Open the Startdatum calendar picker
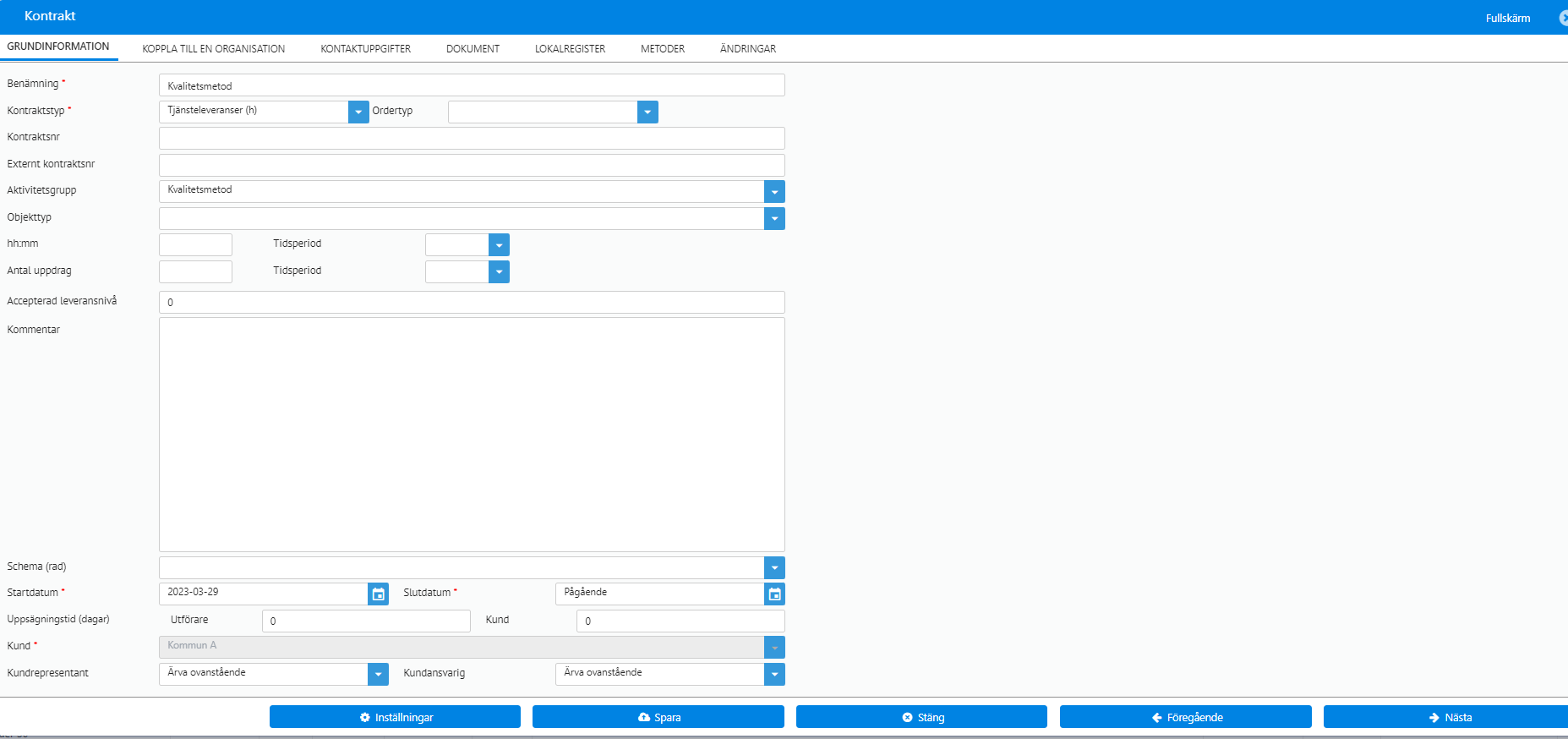Viewport: 1568px width, 739px height. (379, 594)
